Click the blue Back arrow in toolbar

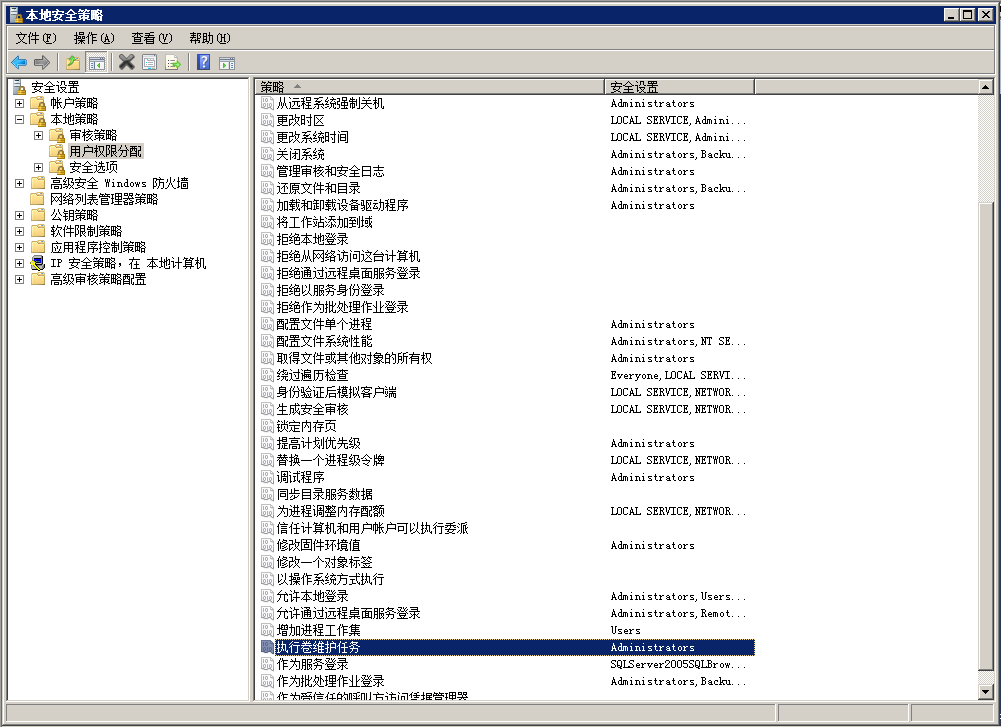[19, 63]
